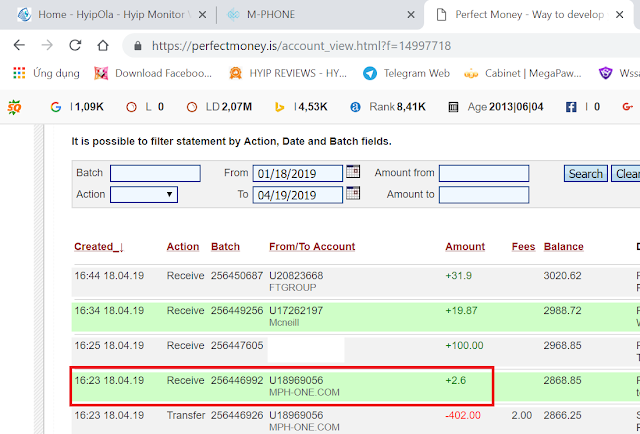This screenshot has width=640, height=434.
Task: Click the From date field 01/18/2019
Action: [x=298, y=174]
